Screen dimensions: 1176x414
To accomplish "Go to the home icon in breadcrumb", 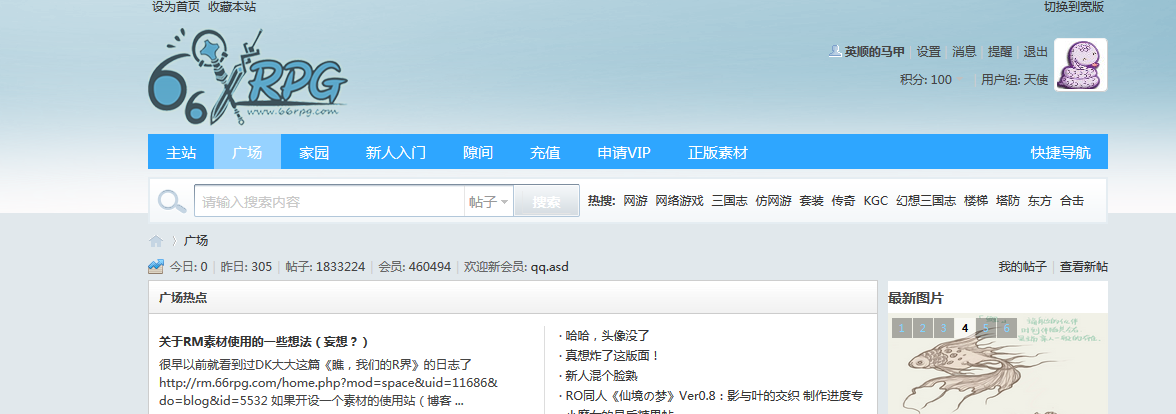I will pos(156,241).
